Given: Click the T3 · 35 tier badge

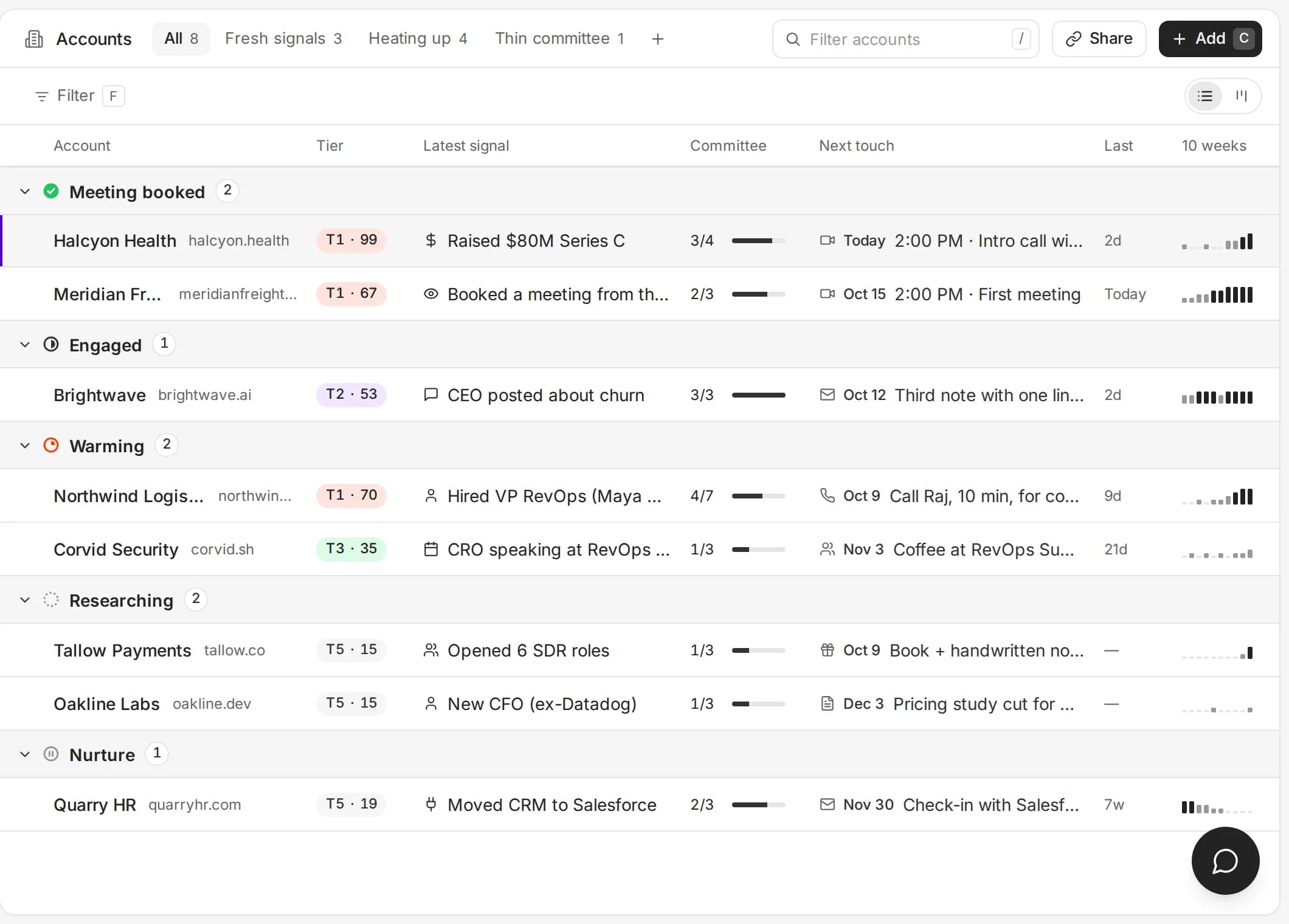Looking at the screenshot, I should (x=351, y=549).
